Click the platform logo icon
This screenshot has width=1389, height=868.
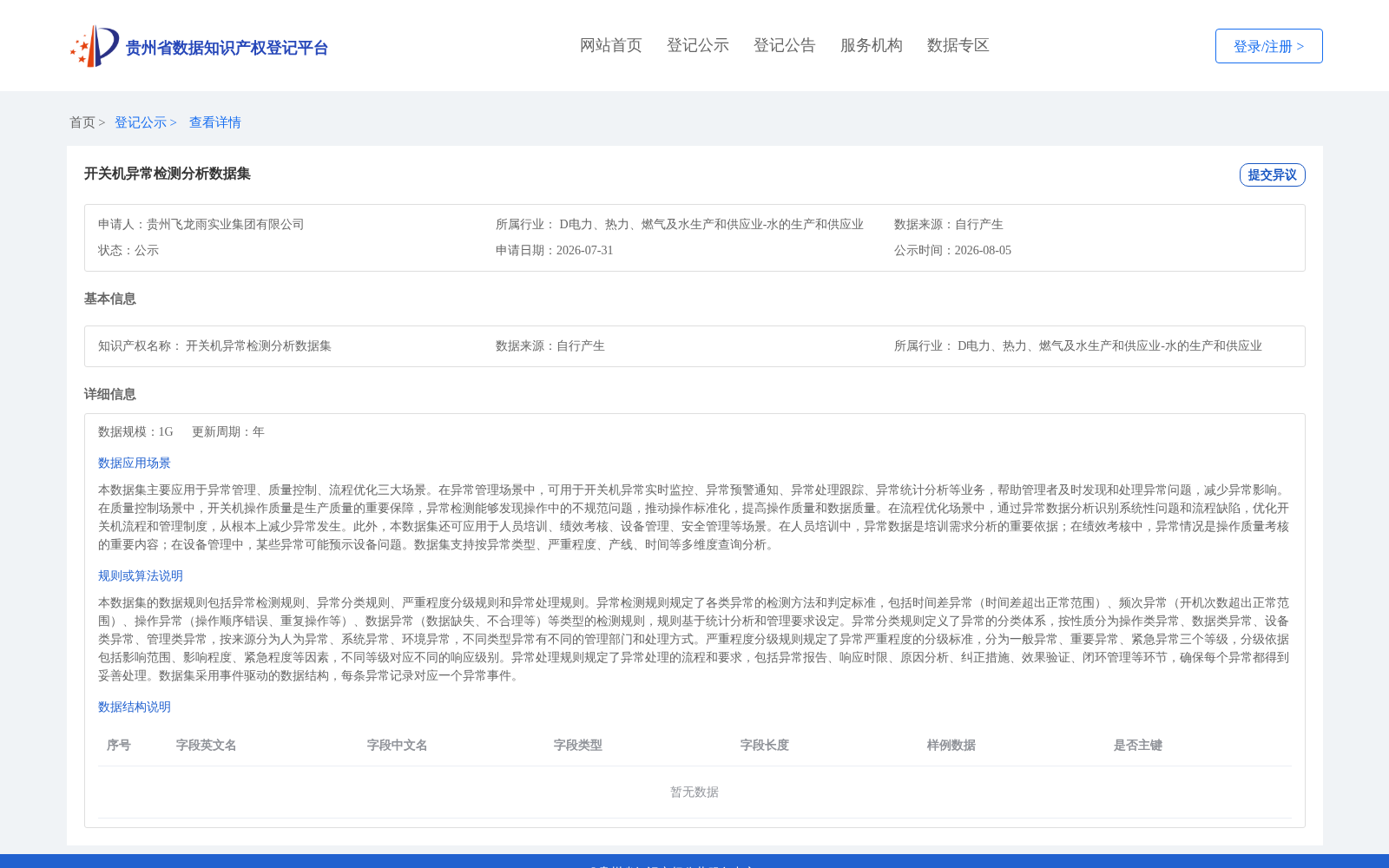coord(95,46)
